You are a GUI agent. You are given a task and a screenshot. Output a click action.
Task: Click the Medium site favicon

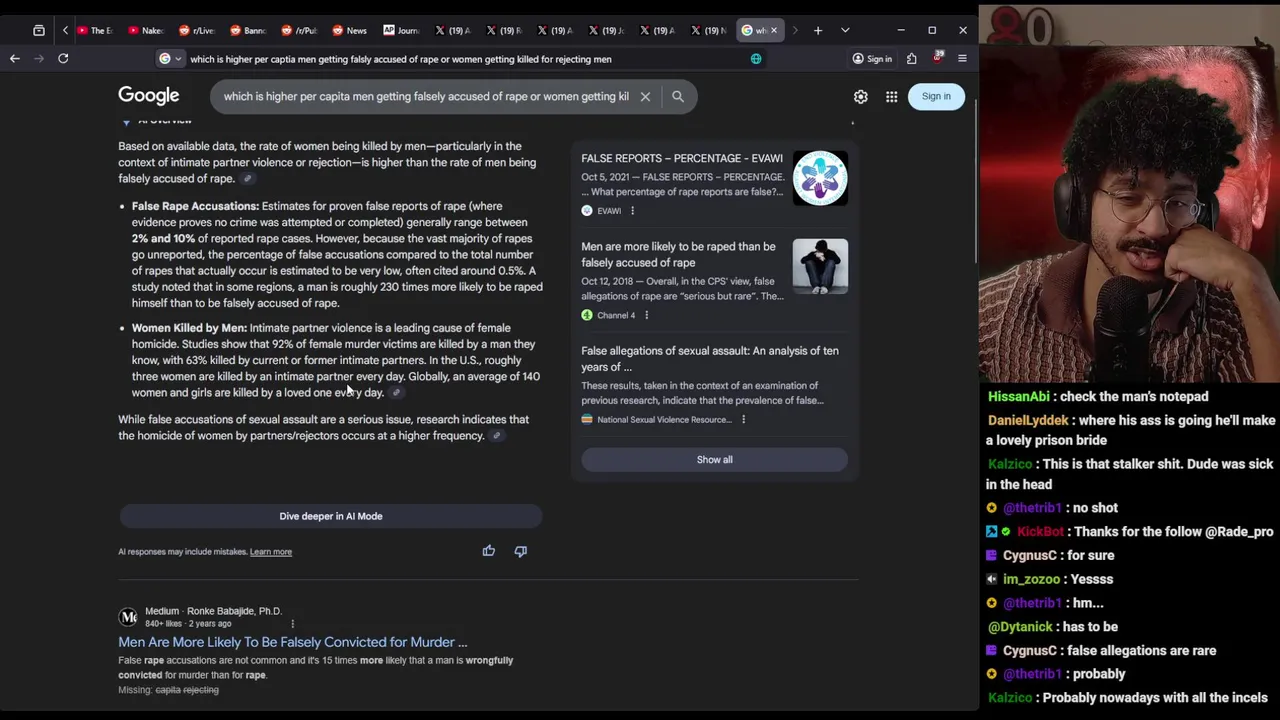pyautogui.click(x=128, y=617)
